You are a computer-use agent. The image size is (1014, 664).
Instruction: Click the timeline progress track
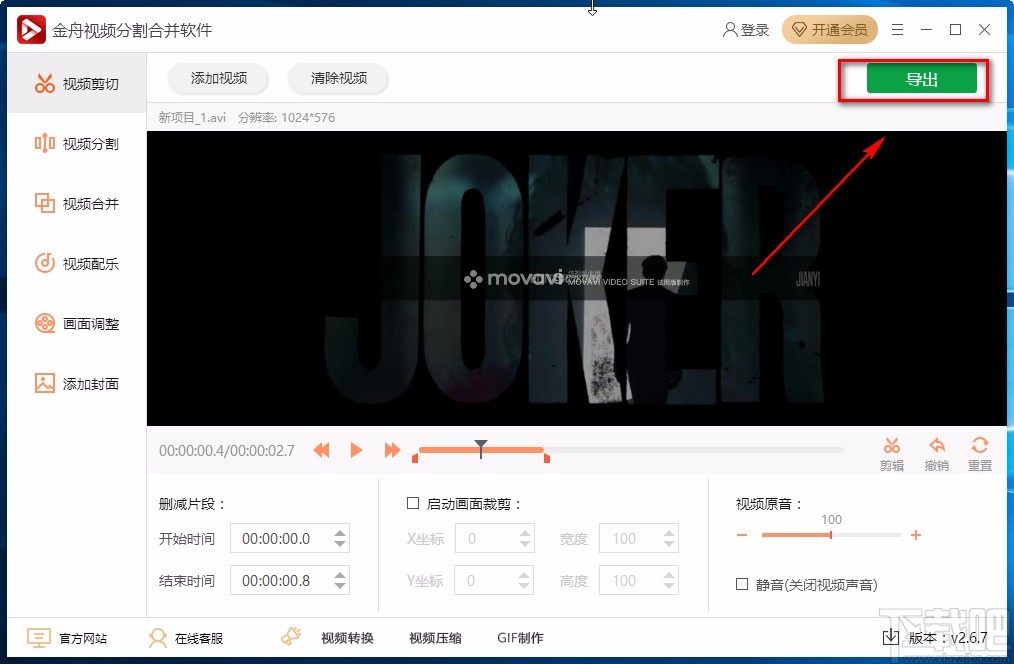click(631, 449)
